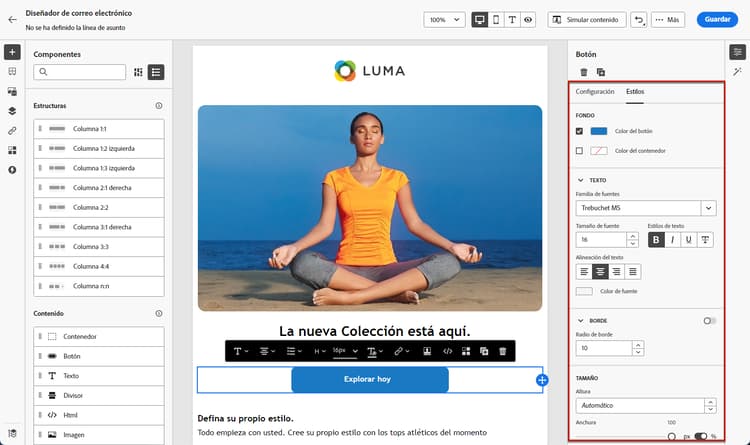This screenshot has height=445, width=750.
Task: Click the Guardar button
Action: pyautogui.click(x=717, y=20)
